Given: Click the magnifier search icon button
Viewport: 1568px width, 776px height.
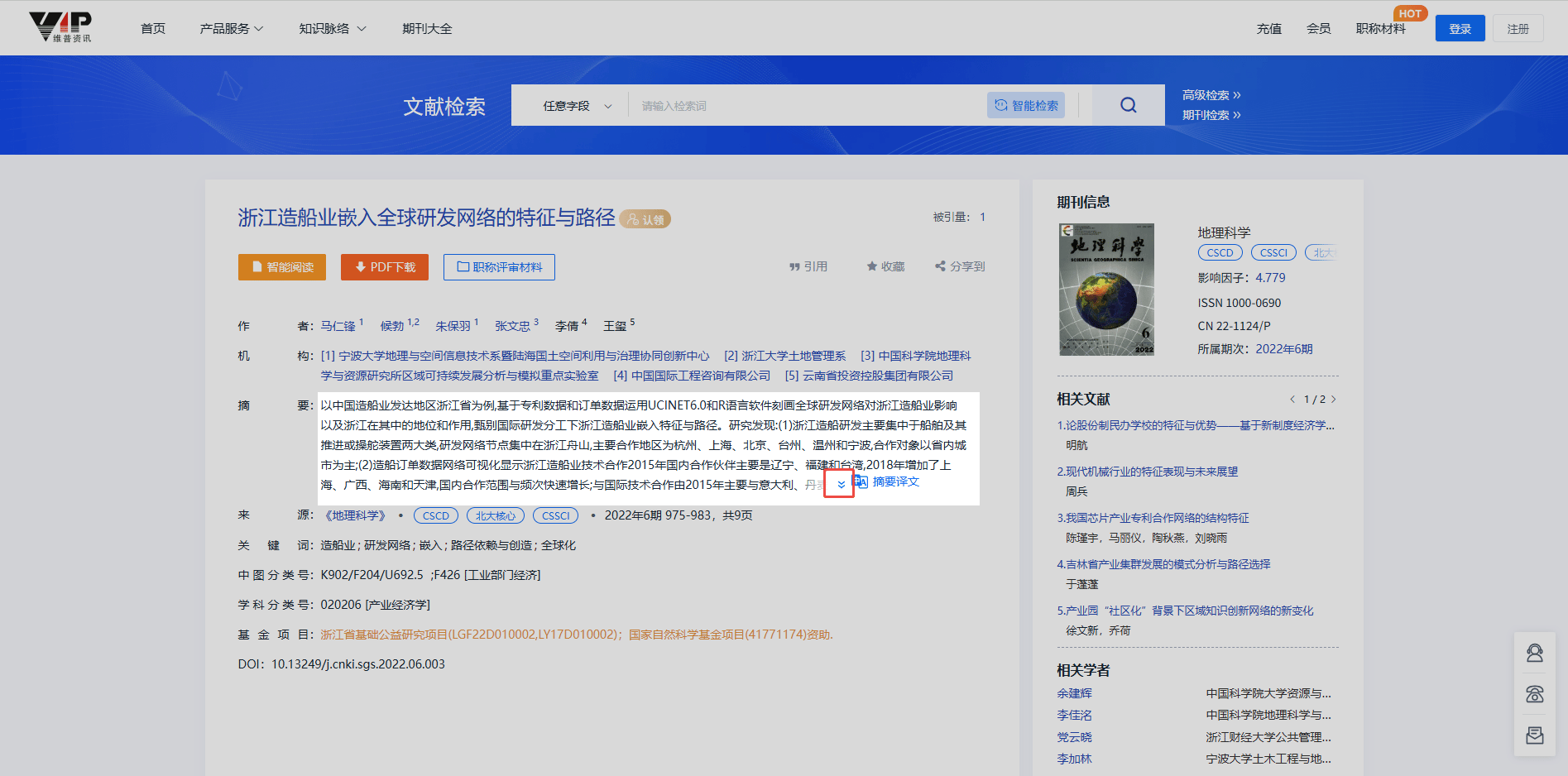Looking at the screenshot, I should 1128,105.
